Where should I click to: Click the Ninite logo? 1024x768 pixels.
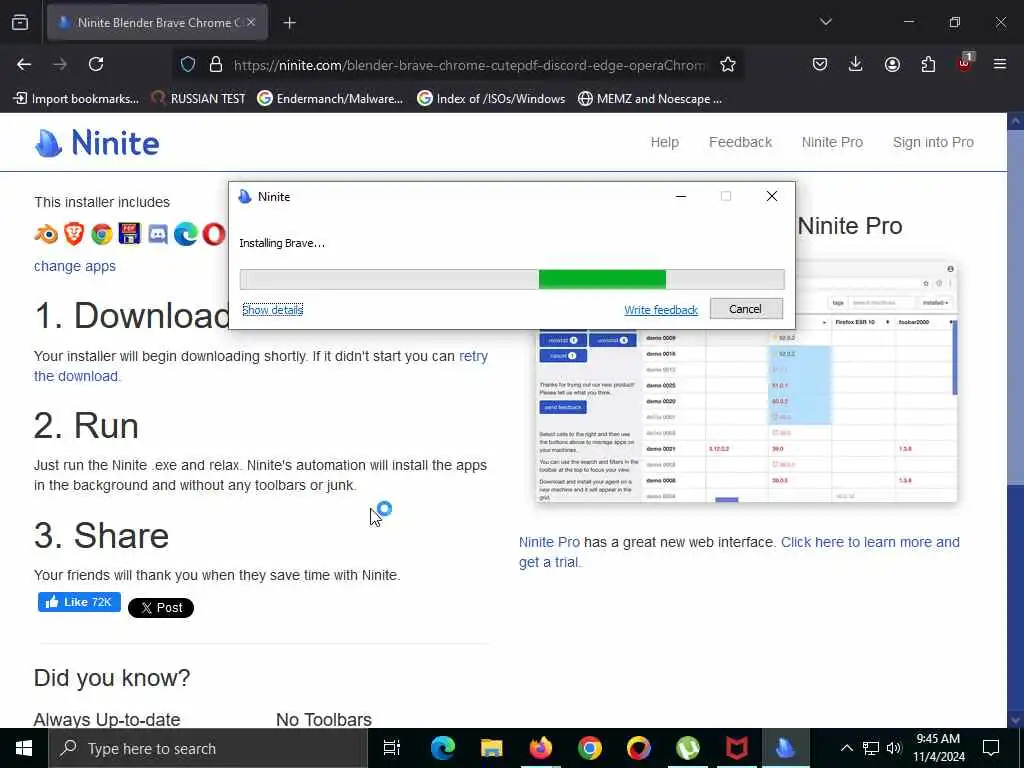(x=97, y=142)
